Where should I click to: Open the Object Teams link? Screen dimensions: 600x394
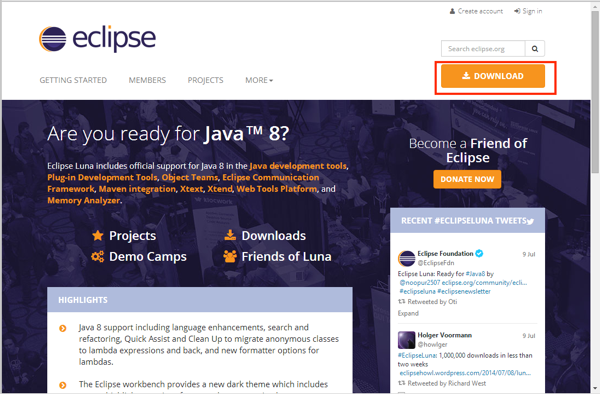pyautogui.click(x=189, y=177)
